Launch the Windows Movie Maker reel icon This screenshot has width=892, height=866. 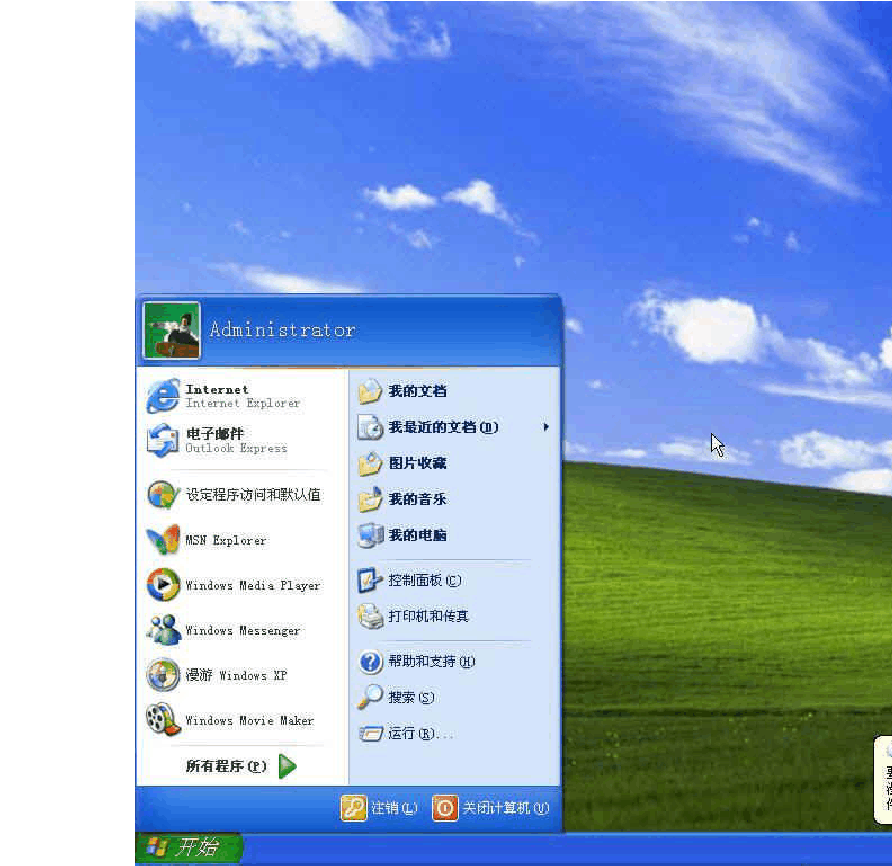(163, 720)
